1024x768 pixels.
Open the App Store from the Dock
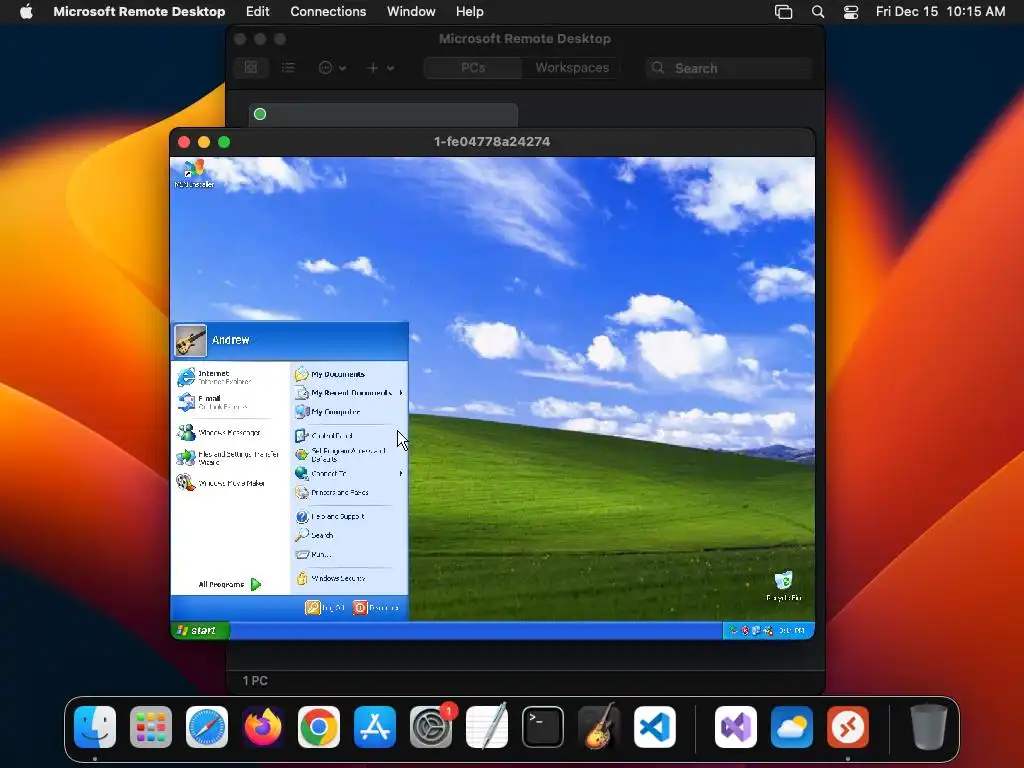[x=375, y=727]
